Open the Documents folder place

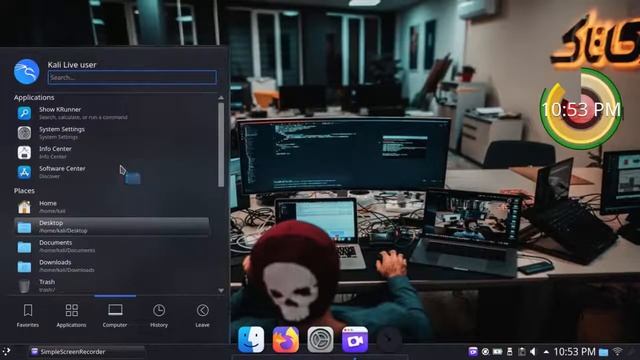coord(112,246)
